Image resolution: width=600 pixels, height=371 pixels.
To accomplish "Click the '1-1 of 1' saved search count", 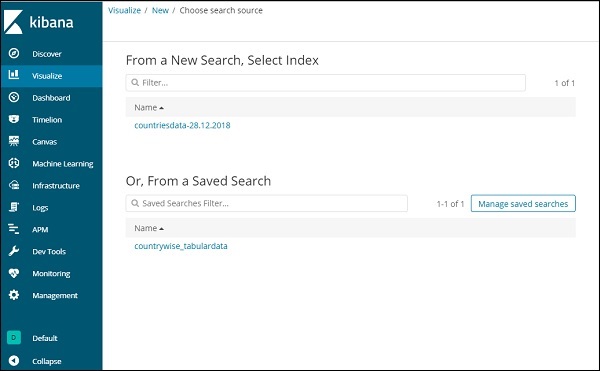I will (450, 204).
